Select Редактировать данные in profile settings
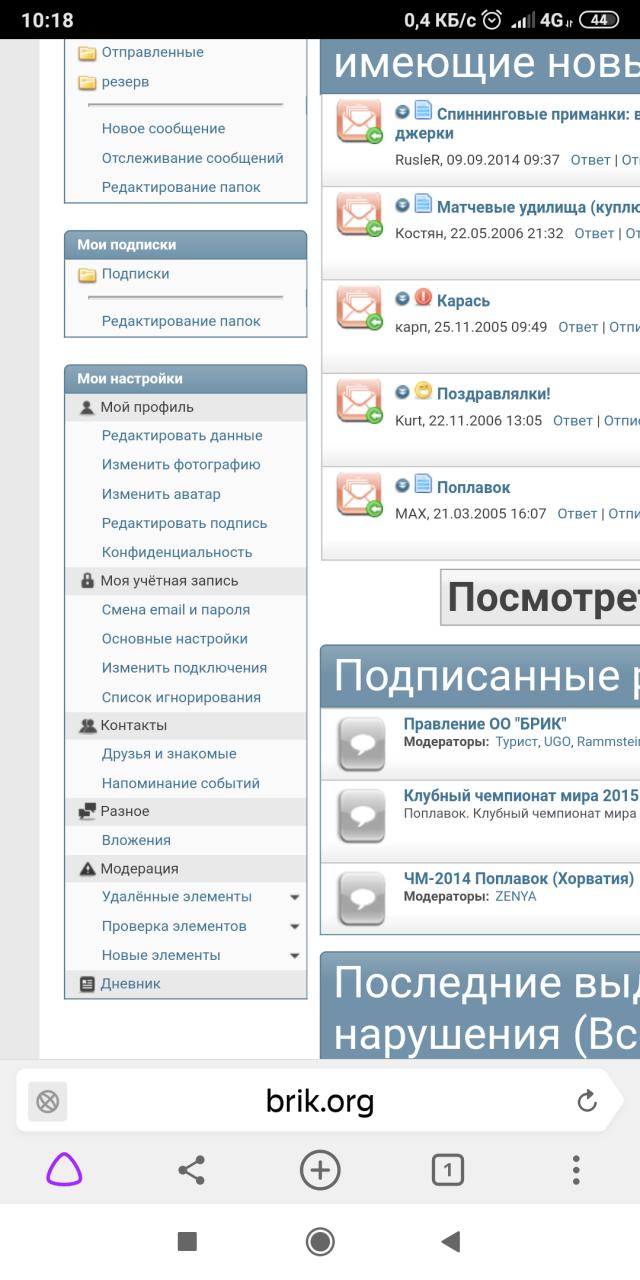 coord(182,436)
